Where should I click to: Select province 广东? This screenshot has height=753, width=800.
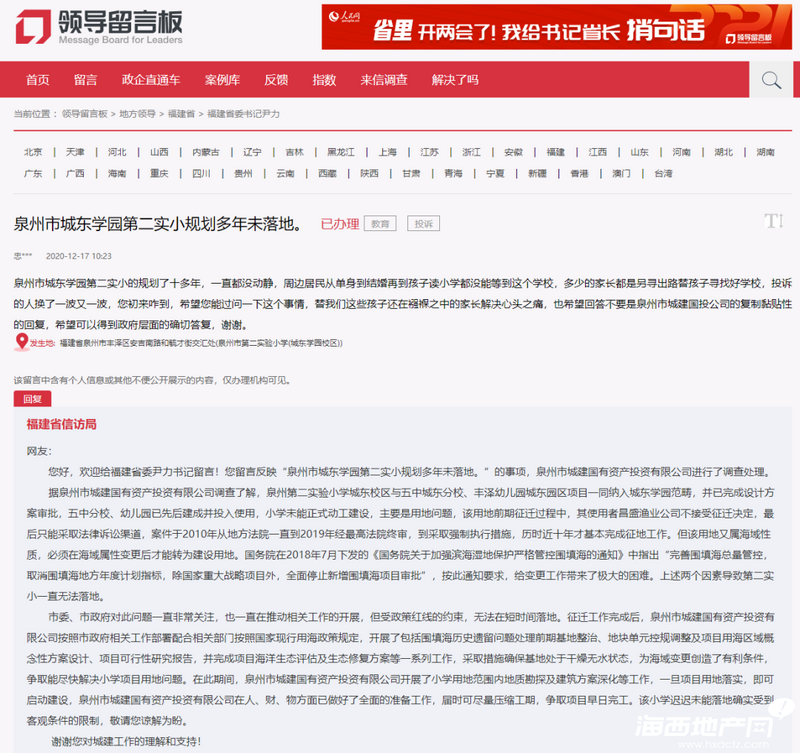click(x=33, y=173)
